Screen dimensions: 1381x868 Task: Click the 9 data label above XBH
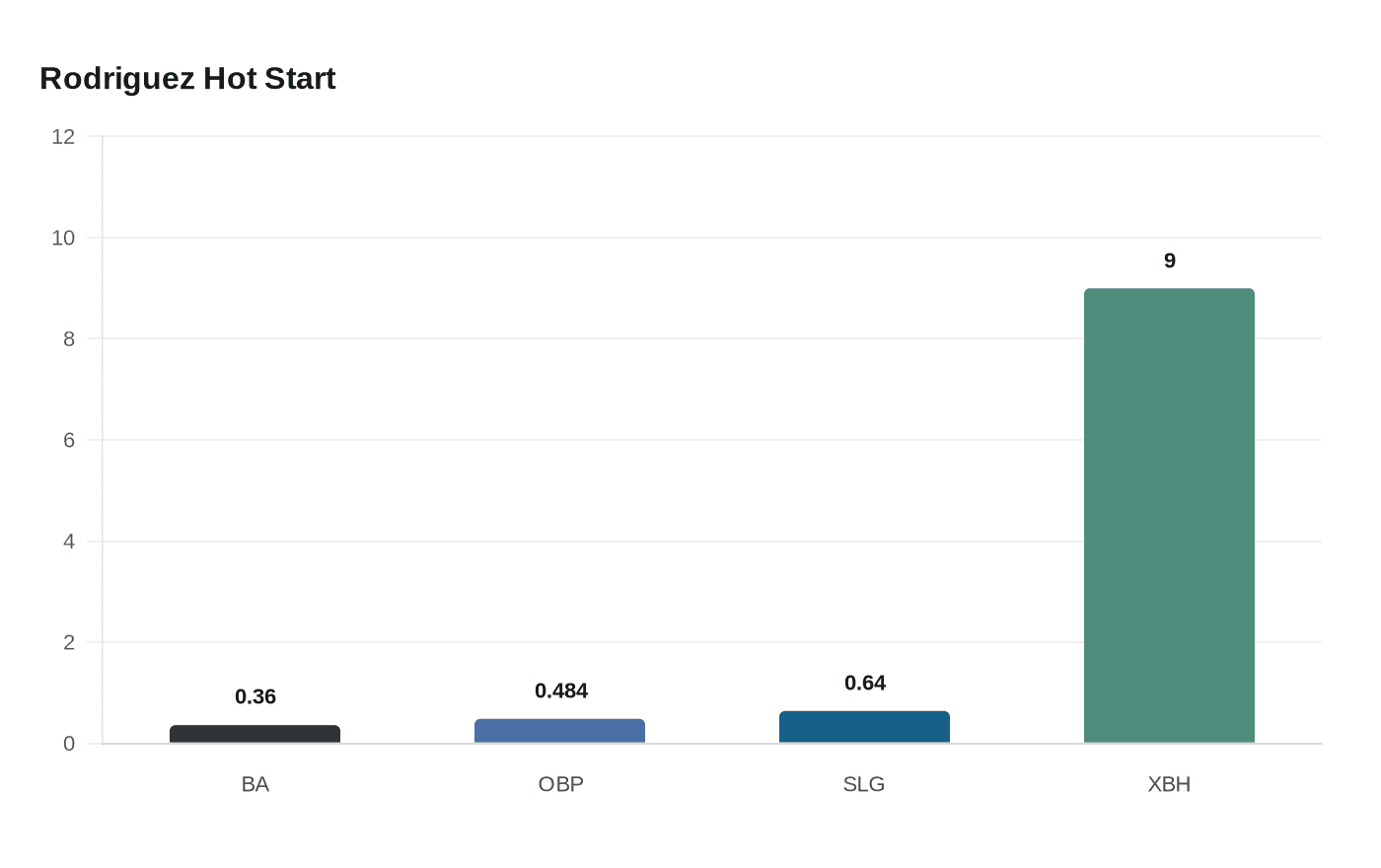point(1170,261)
